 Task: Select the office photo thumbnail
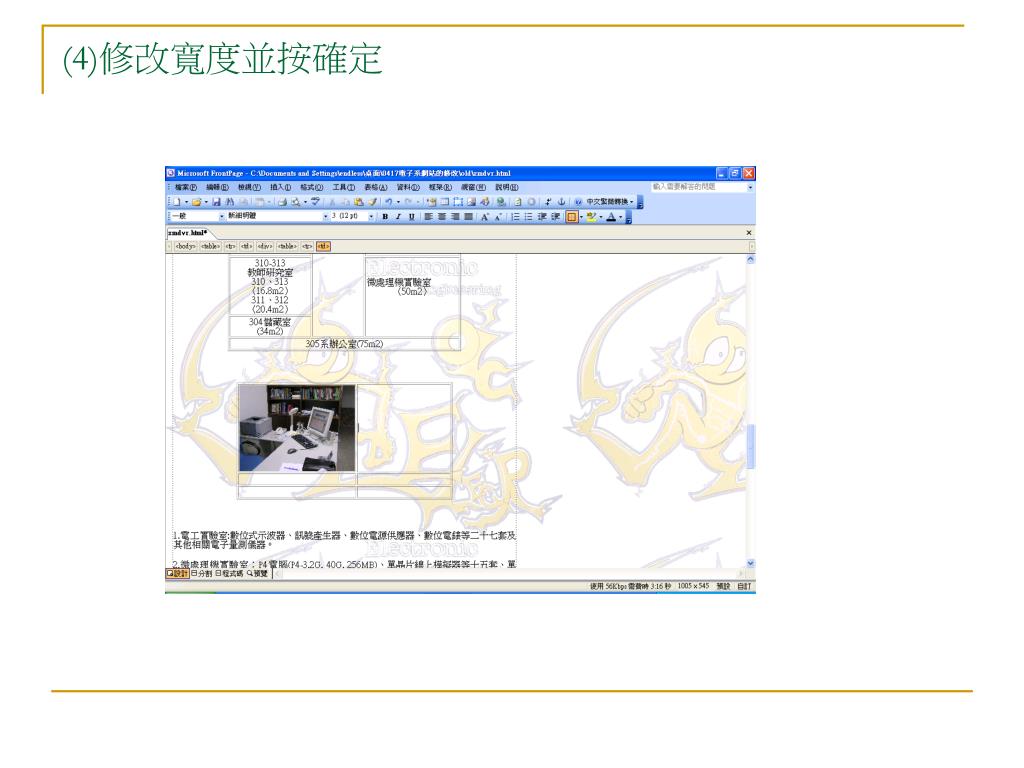[x=297, y=428]
